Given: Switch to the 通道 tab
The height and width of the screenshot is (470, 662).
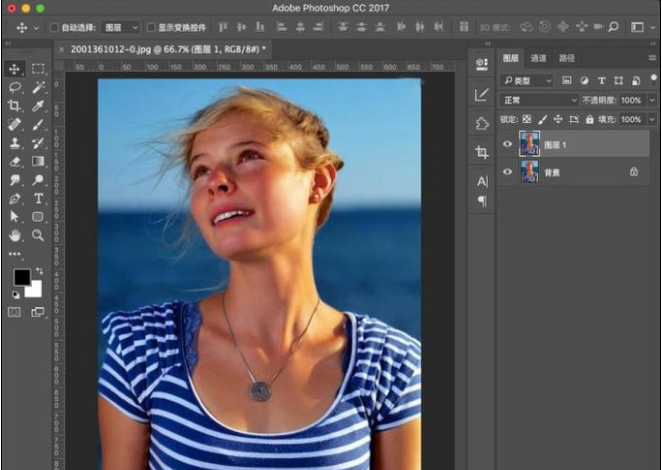Looking at the screenshot, I should (538, 59).
